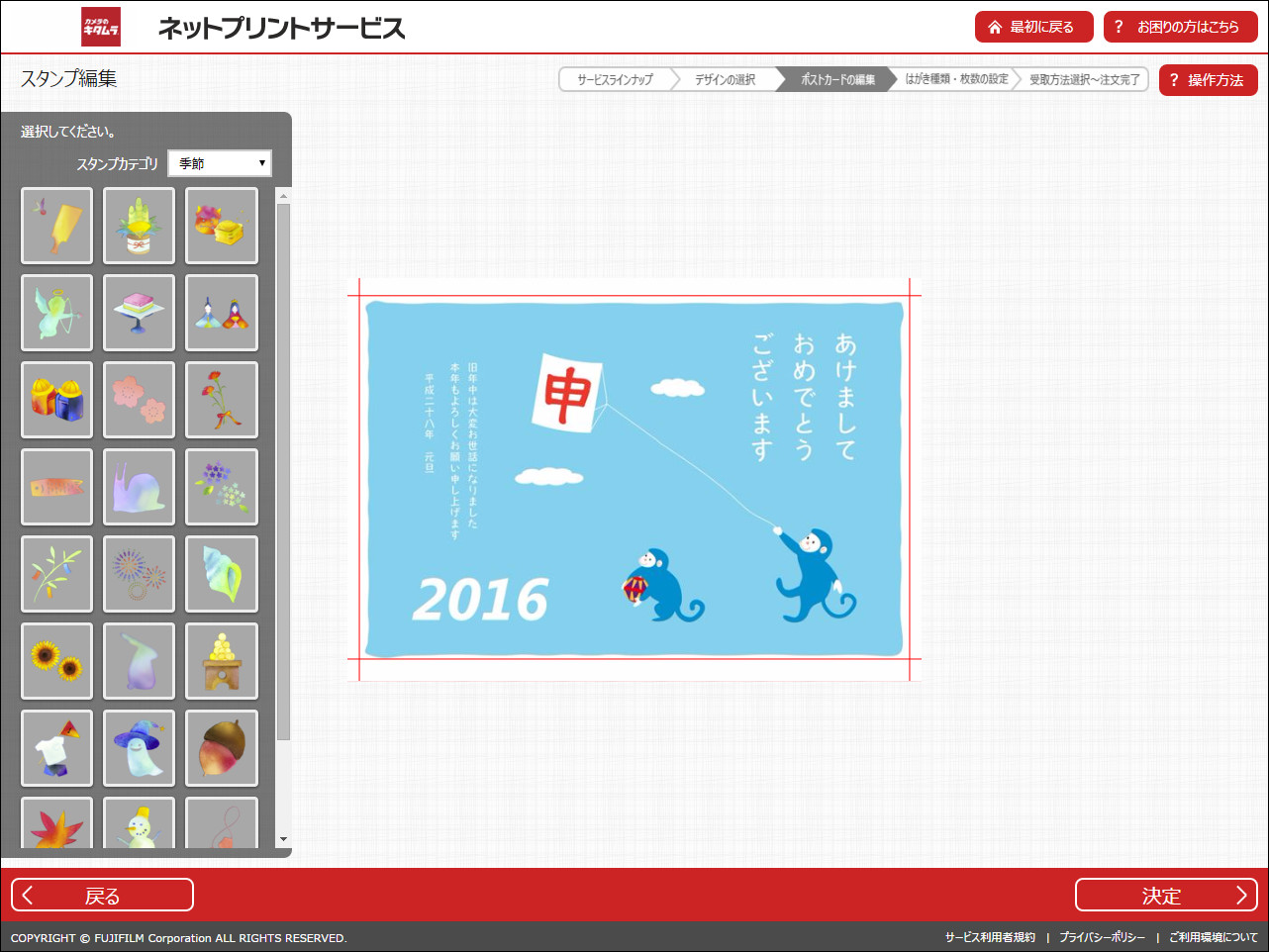Select the sunflowers stamp
Screen dimensions: 1269x952
coord(56,661)
